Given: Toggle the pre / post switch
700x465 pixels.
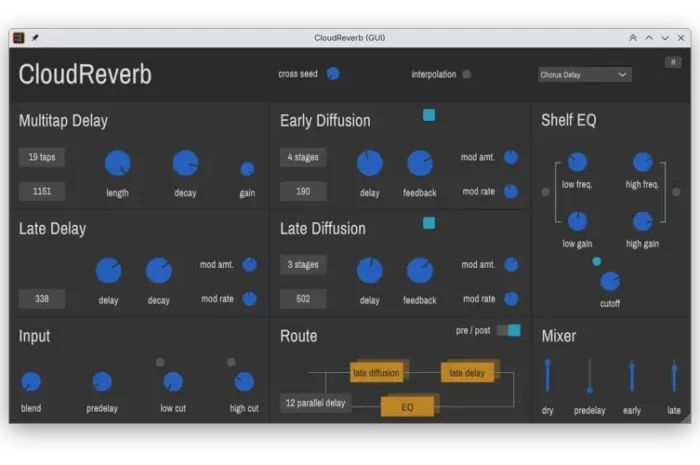Looking at the screenshot, I should pos(508,330).
